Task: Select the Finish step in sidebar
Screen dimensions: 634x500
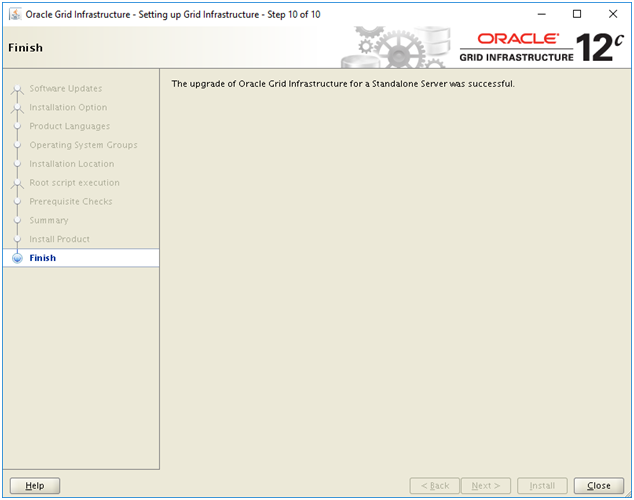Action: coord(81,258)
